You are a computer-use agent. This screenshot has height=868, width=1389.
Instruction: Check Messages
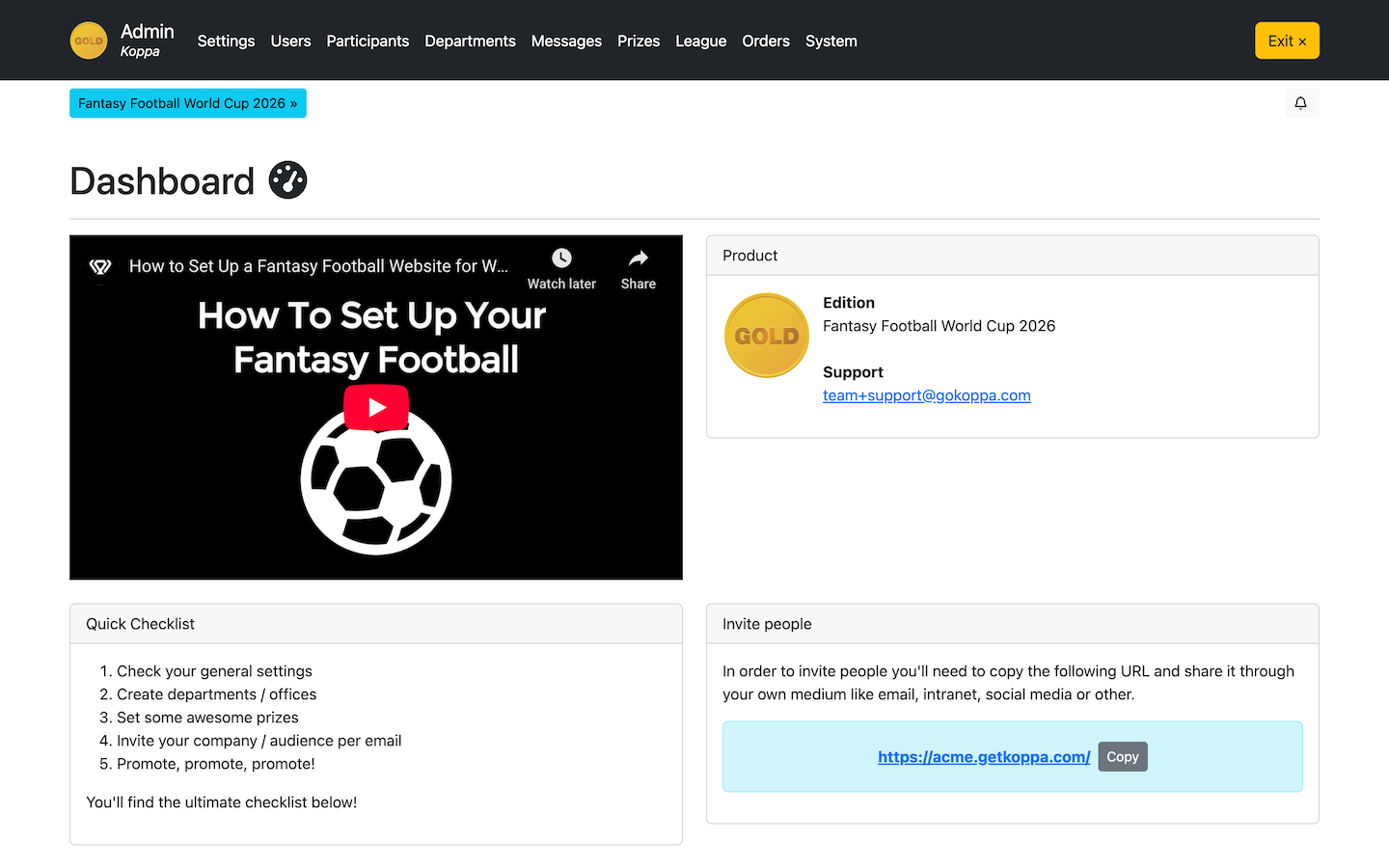point(566,41)
